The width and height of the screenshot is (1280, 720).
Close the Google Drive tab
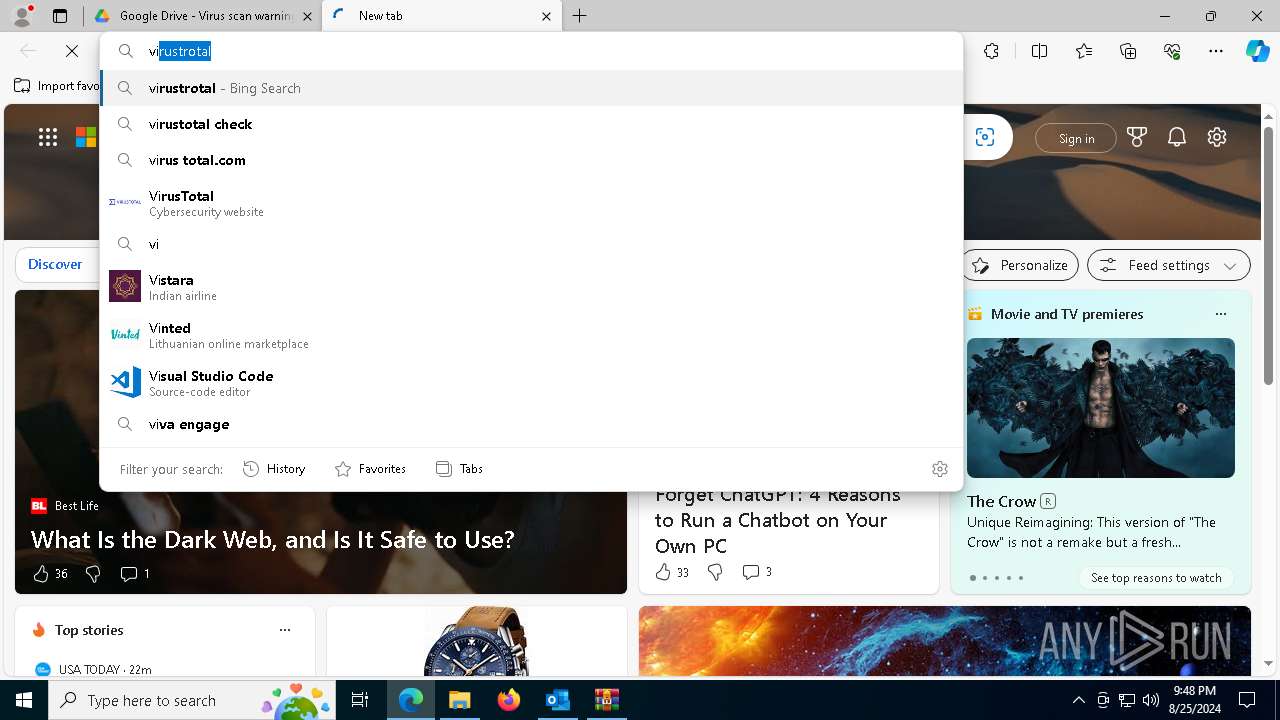[x=307, y=16]
